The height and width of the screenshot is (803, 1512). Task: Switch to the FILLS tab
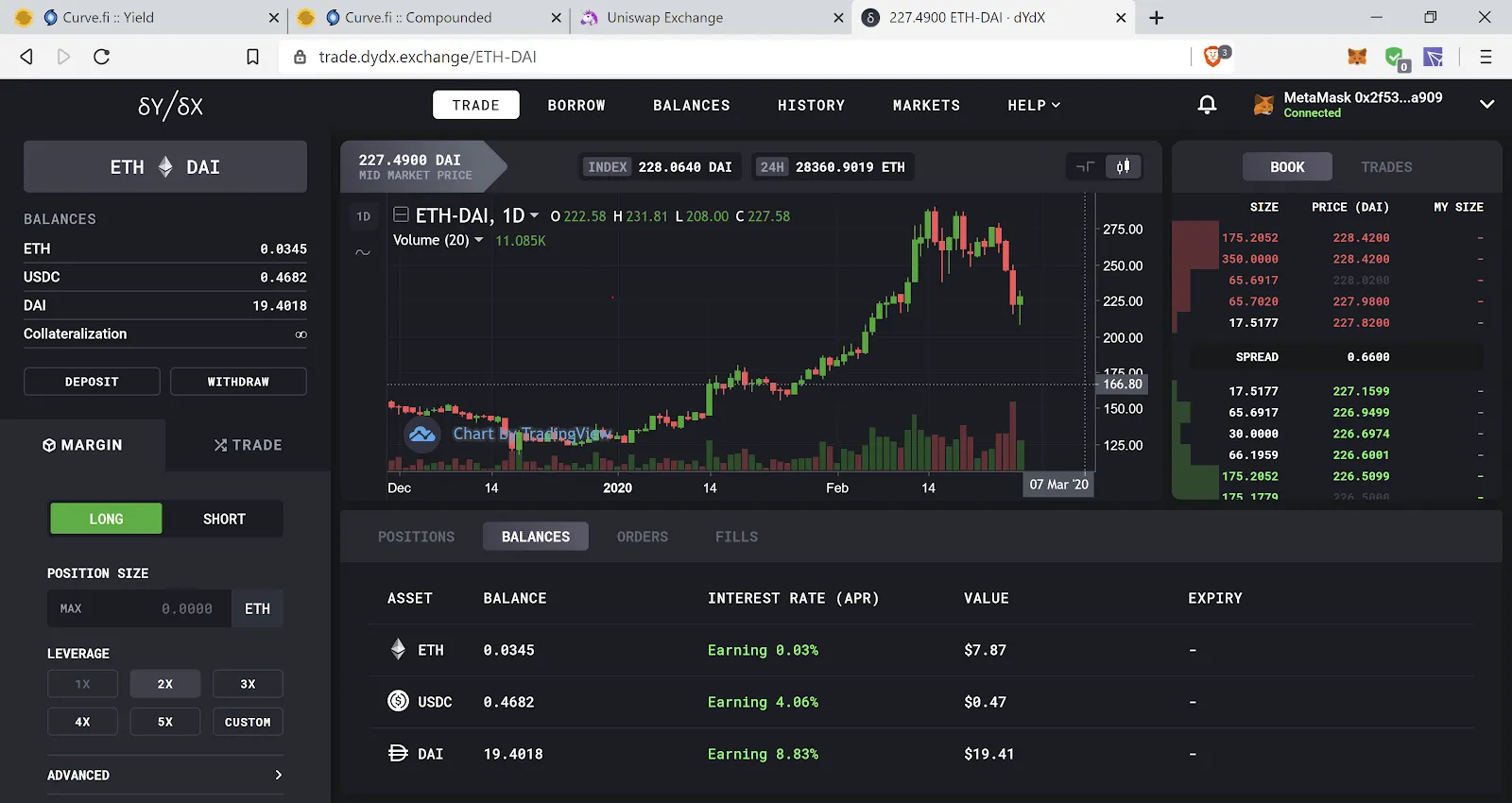click(x=737, y=537)
